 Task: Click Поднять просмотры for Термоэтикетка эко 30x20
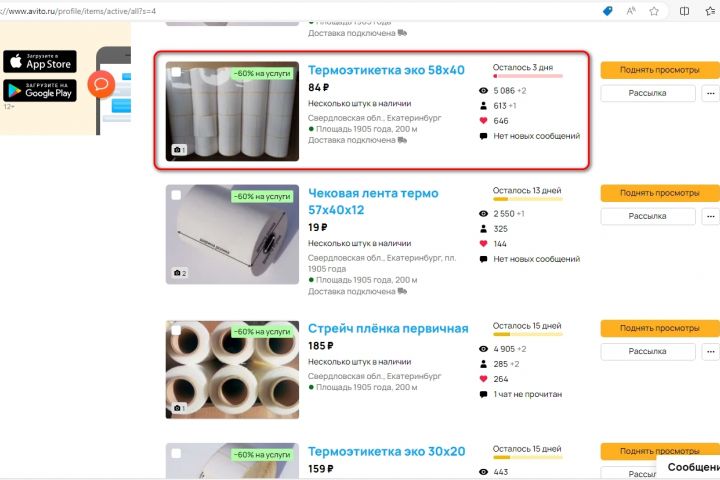click(660, 451)
